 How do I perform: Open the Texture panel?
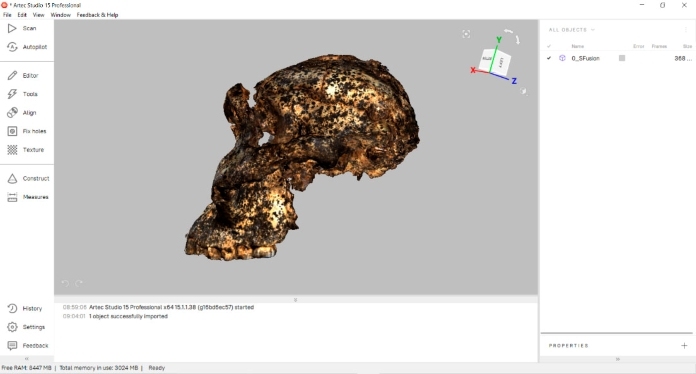click(x=27, y=150)
